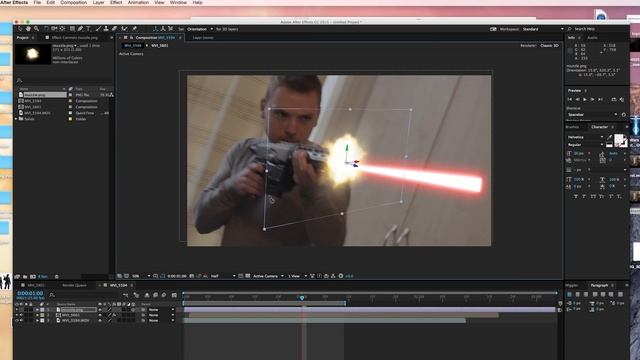Screen dimensions: 640x360
Task: Select the Clone Stamp tool
Action: [x=106, y=29]
